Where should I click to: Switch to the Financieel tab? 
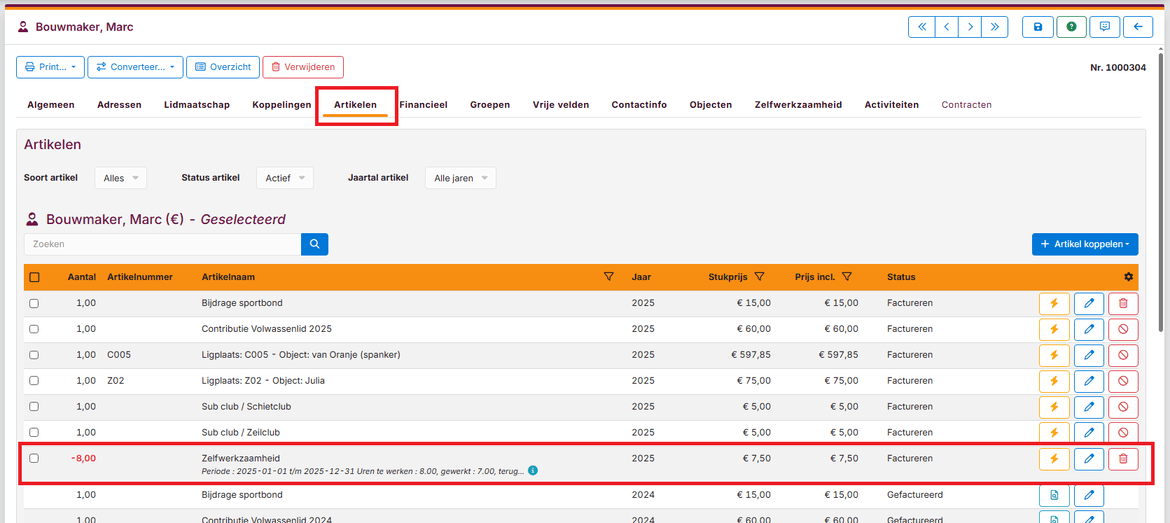(x=423, y=105)
